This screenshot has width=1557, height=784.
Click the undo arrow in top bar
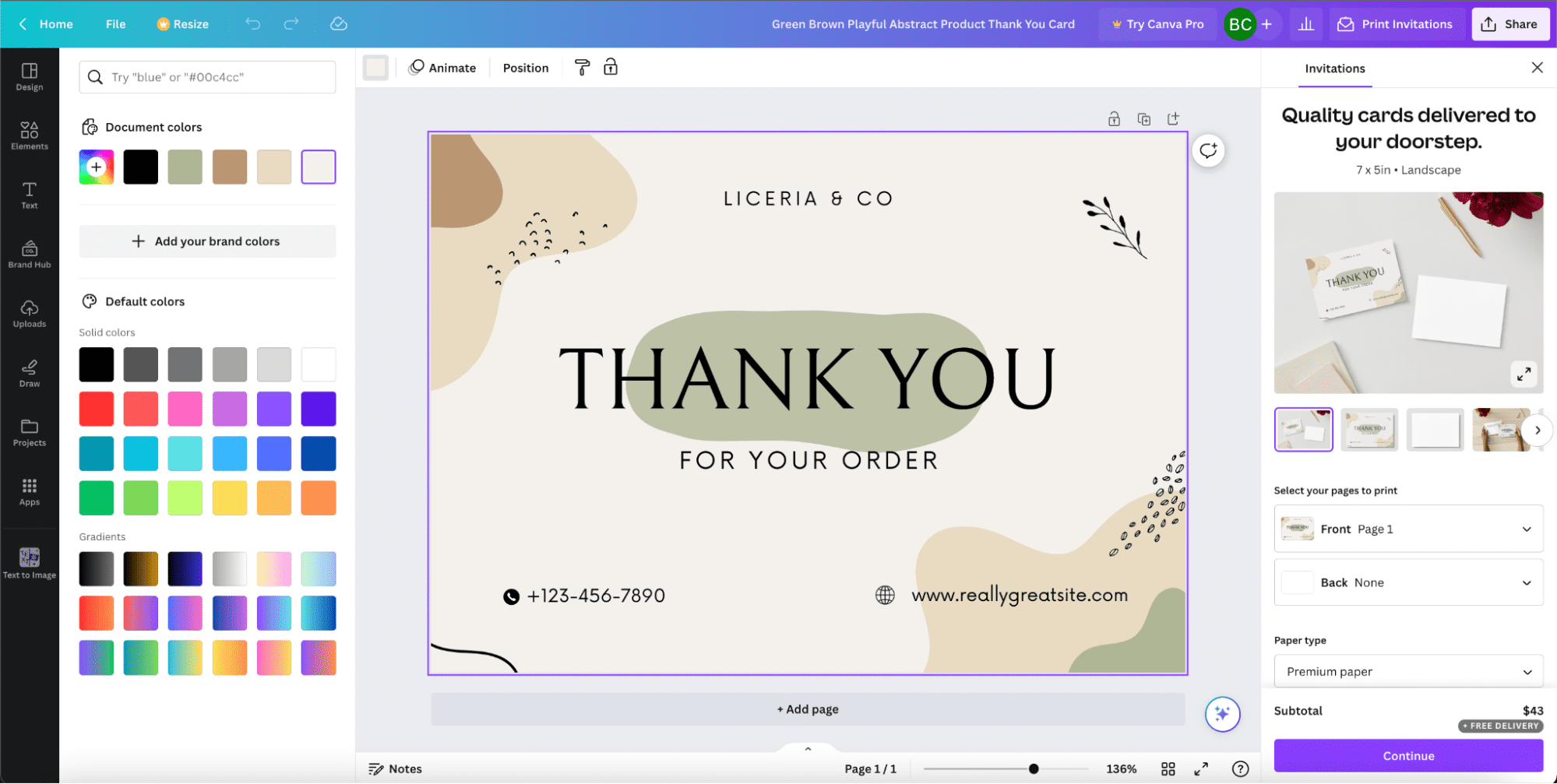click(x=252, y=24)
